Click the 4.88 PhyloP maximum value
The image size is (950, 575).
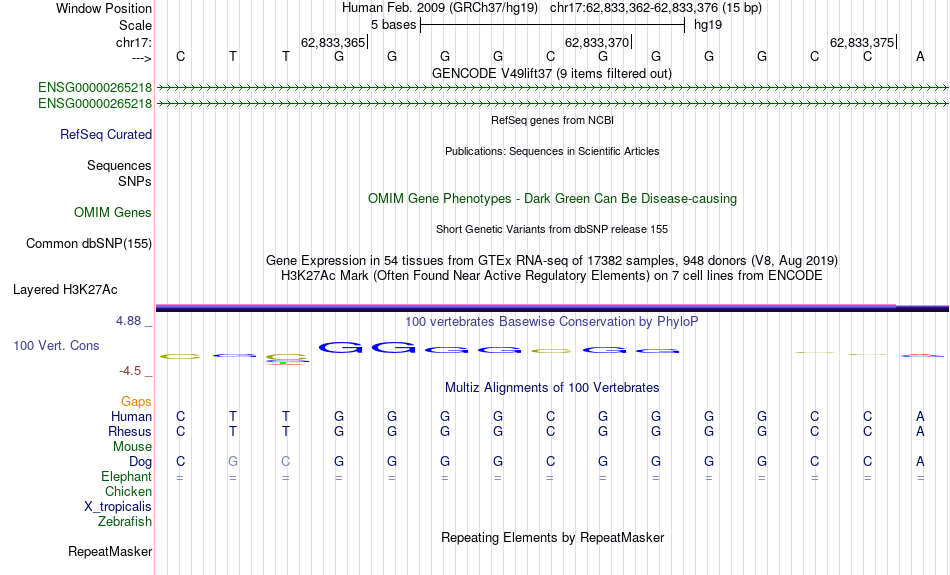click(x=128, y=321)
